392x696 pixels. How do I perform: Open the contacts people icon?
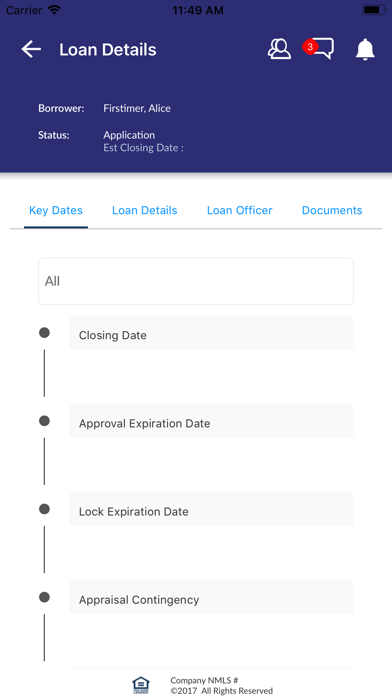point(279,49)
